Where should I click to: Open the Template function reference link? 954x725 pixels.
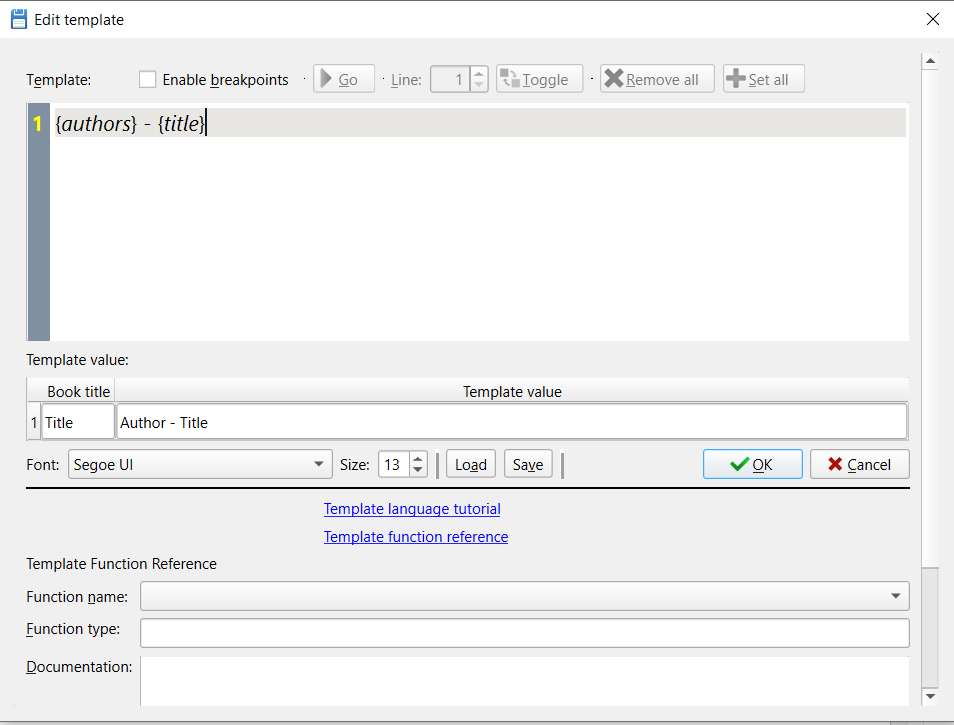click(416, 537)
